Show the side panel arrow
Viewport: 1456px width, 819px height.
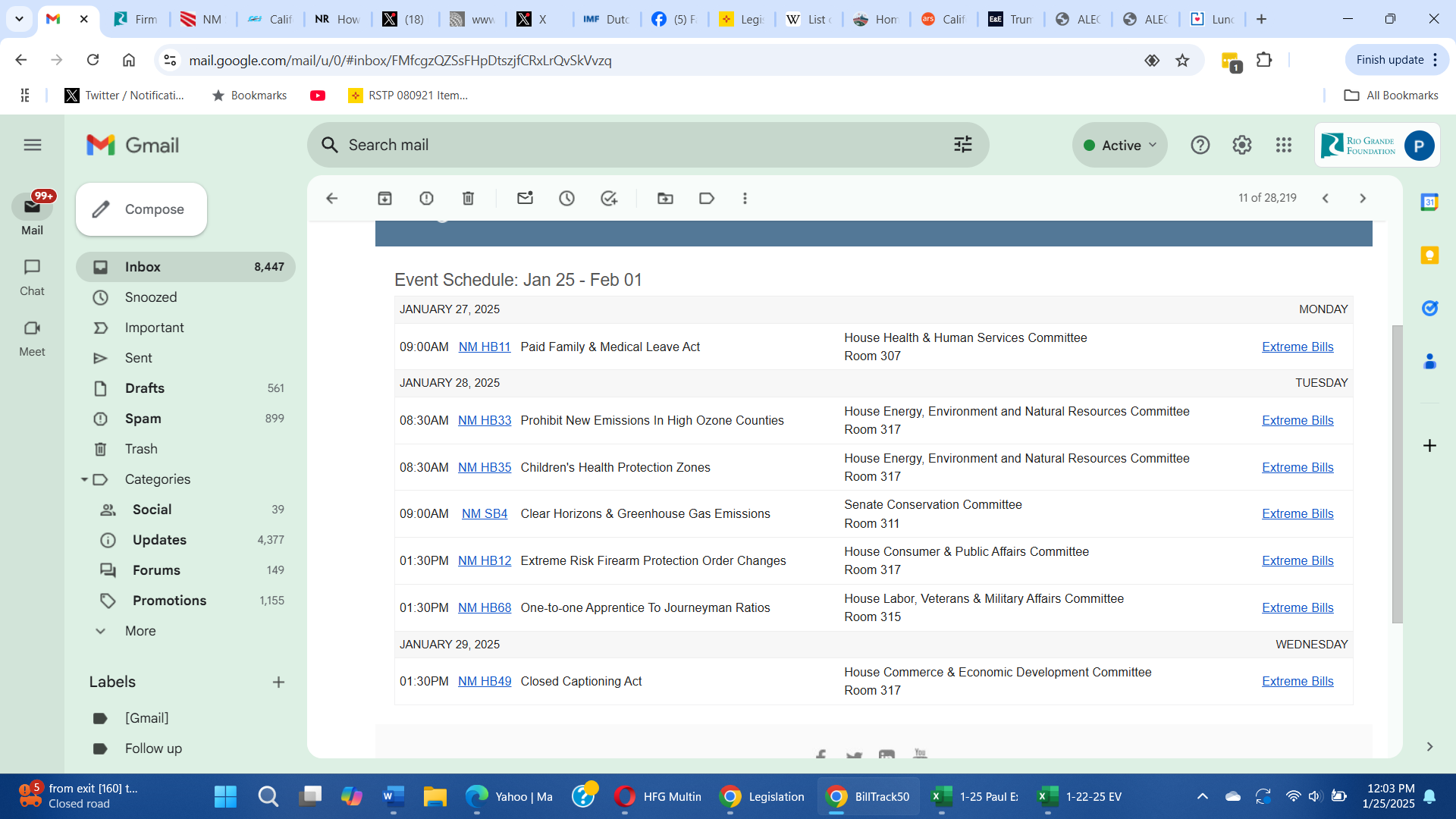tap(1429, 747)
